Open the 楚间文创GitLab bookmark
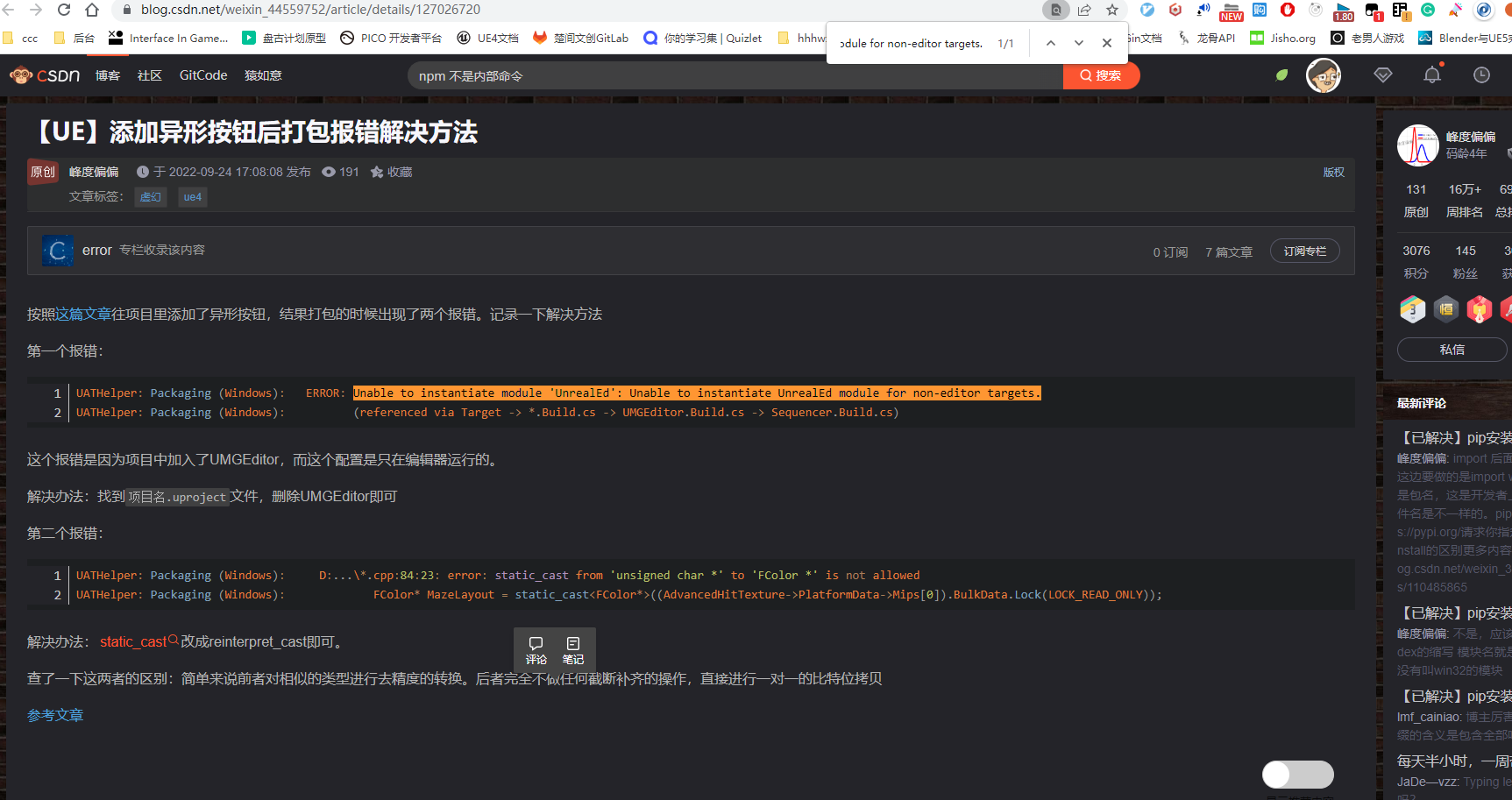The height and width of the screenshot is (800, 1512). (580, 38)
